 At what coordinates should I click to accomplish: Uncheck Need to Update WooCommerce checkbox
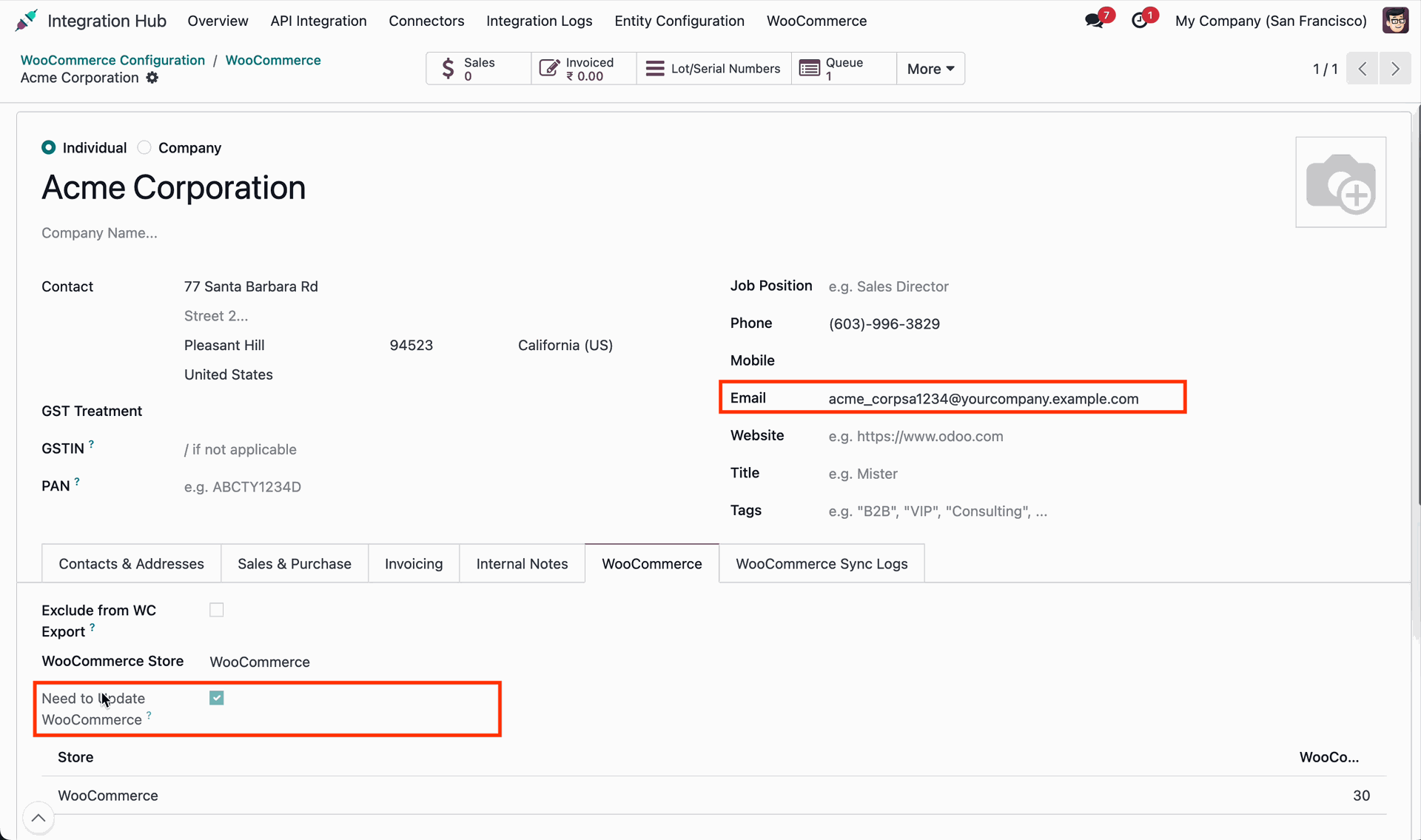click(216, 698)
